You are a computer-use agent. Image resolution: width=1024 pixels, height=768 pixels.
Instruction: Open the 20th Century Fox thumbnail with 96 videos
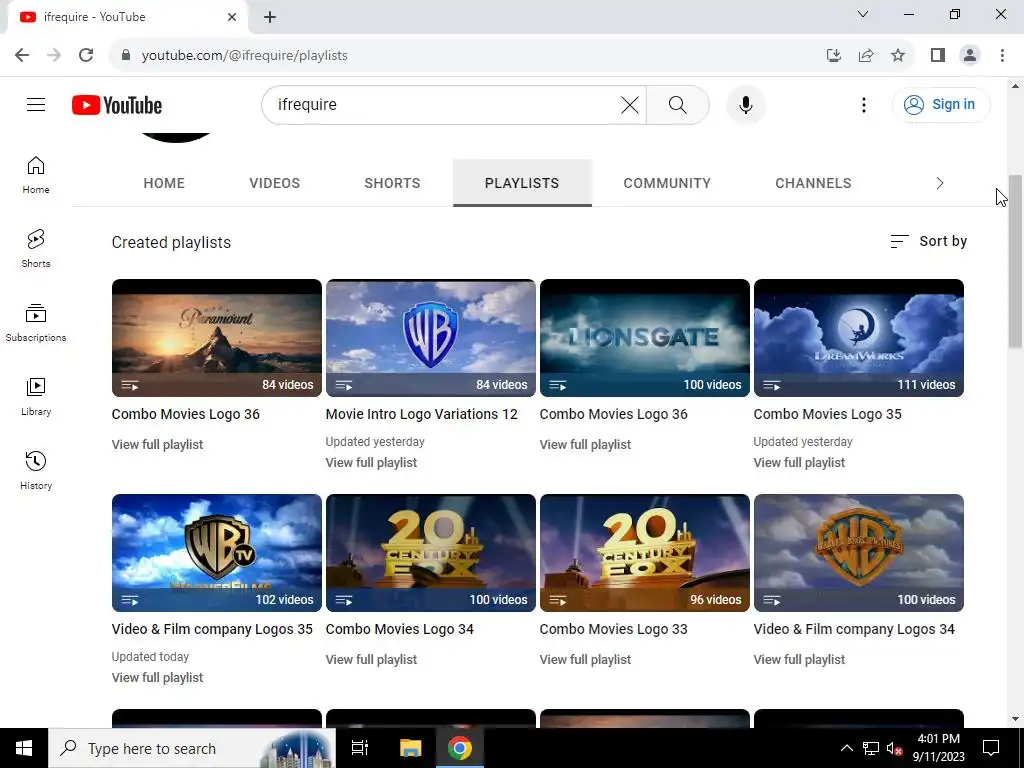click(x=645, y=553)
